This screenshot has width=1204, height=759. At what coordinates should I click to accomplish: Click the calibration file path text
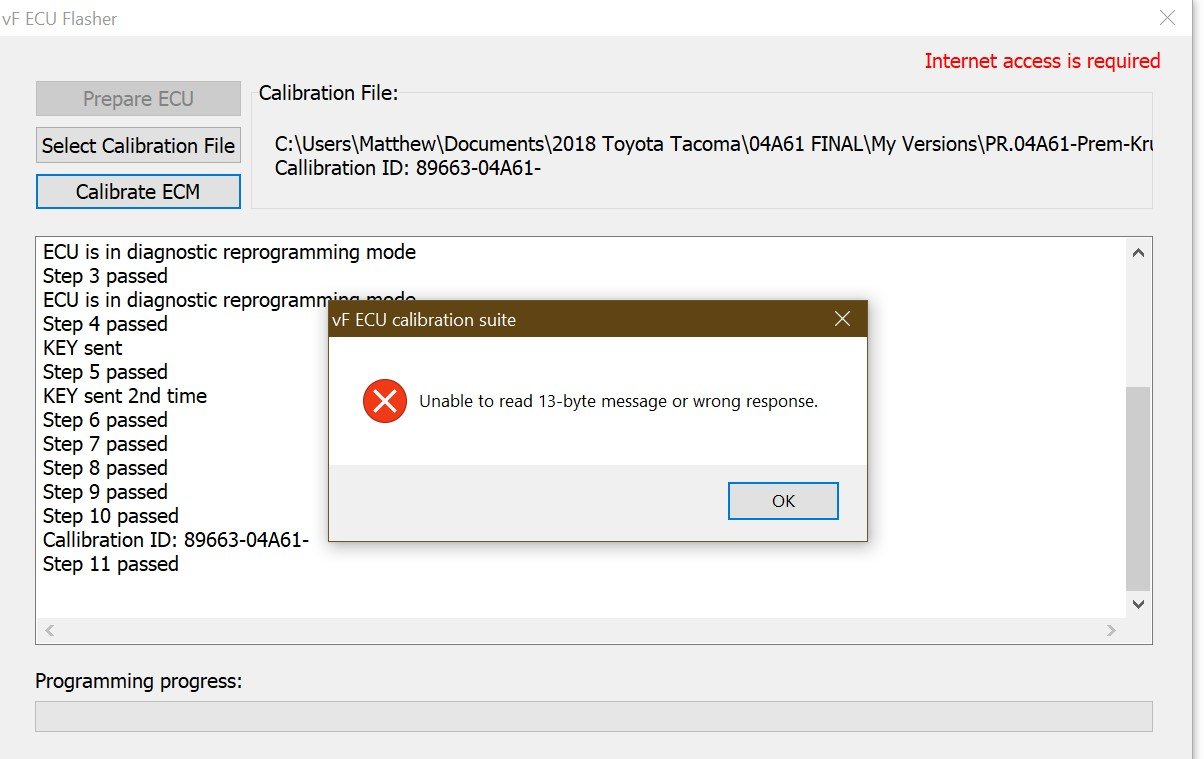tap(713, 144)
